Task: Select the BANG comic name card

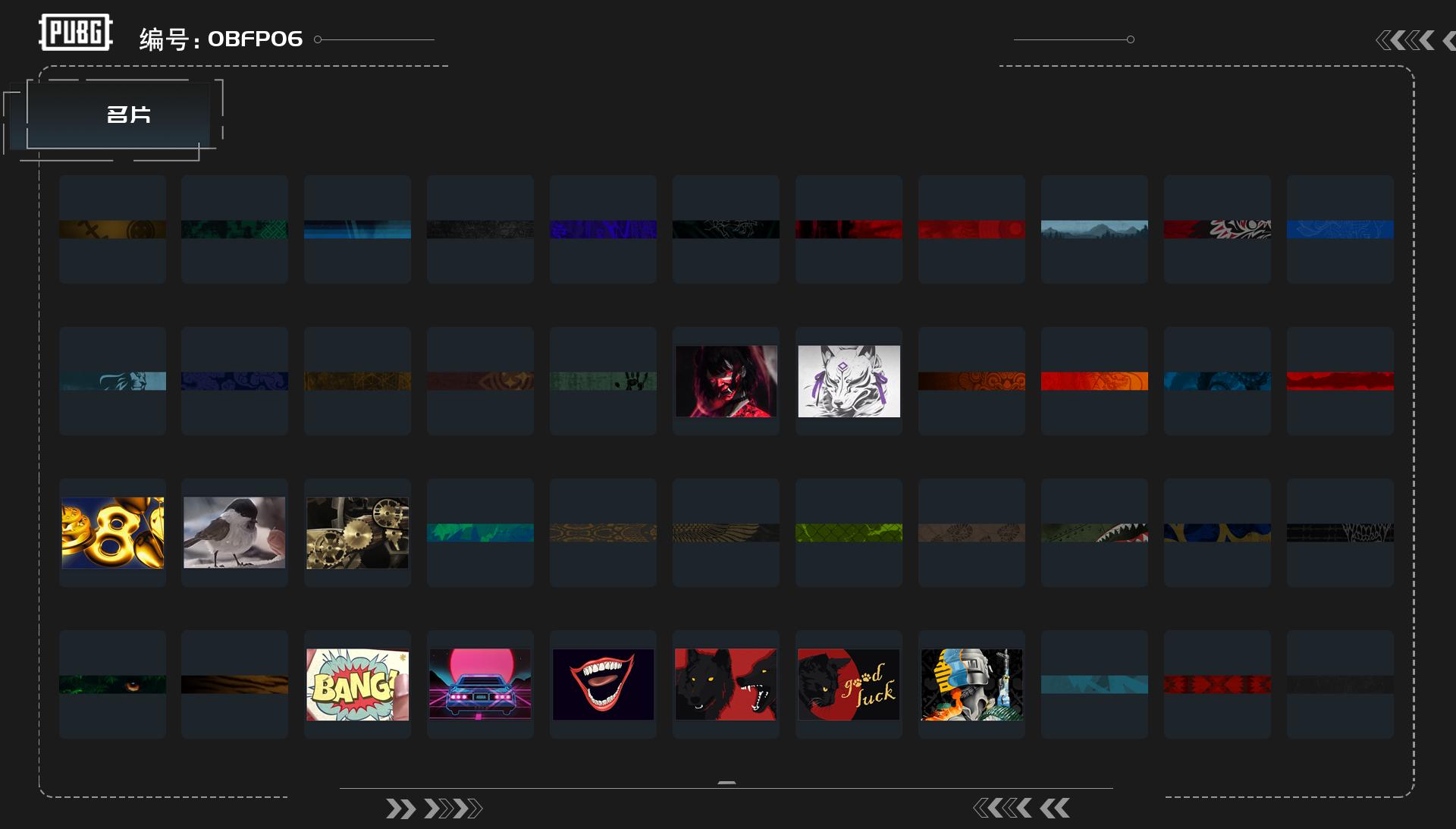Action: 357,684
